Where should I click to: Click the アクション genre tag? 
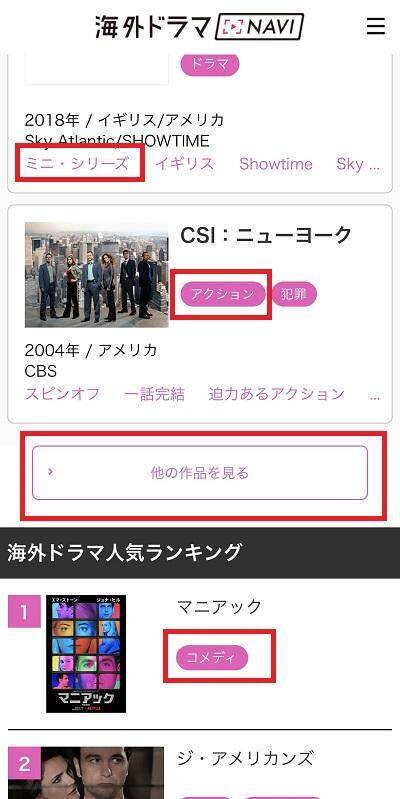pos(223,294)
